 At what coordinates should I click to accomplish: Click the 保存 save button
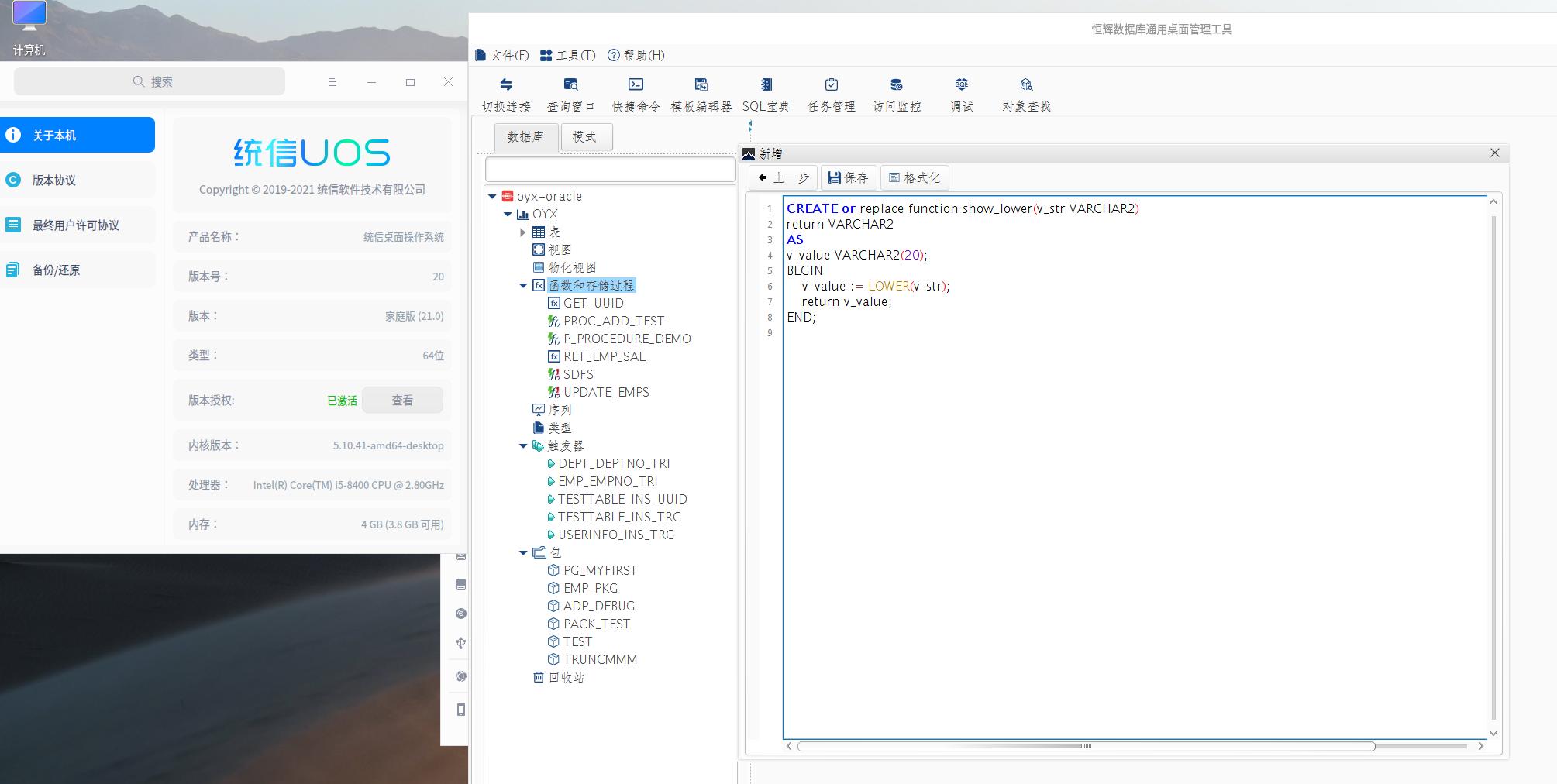tap(848, 177)
